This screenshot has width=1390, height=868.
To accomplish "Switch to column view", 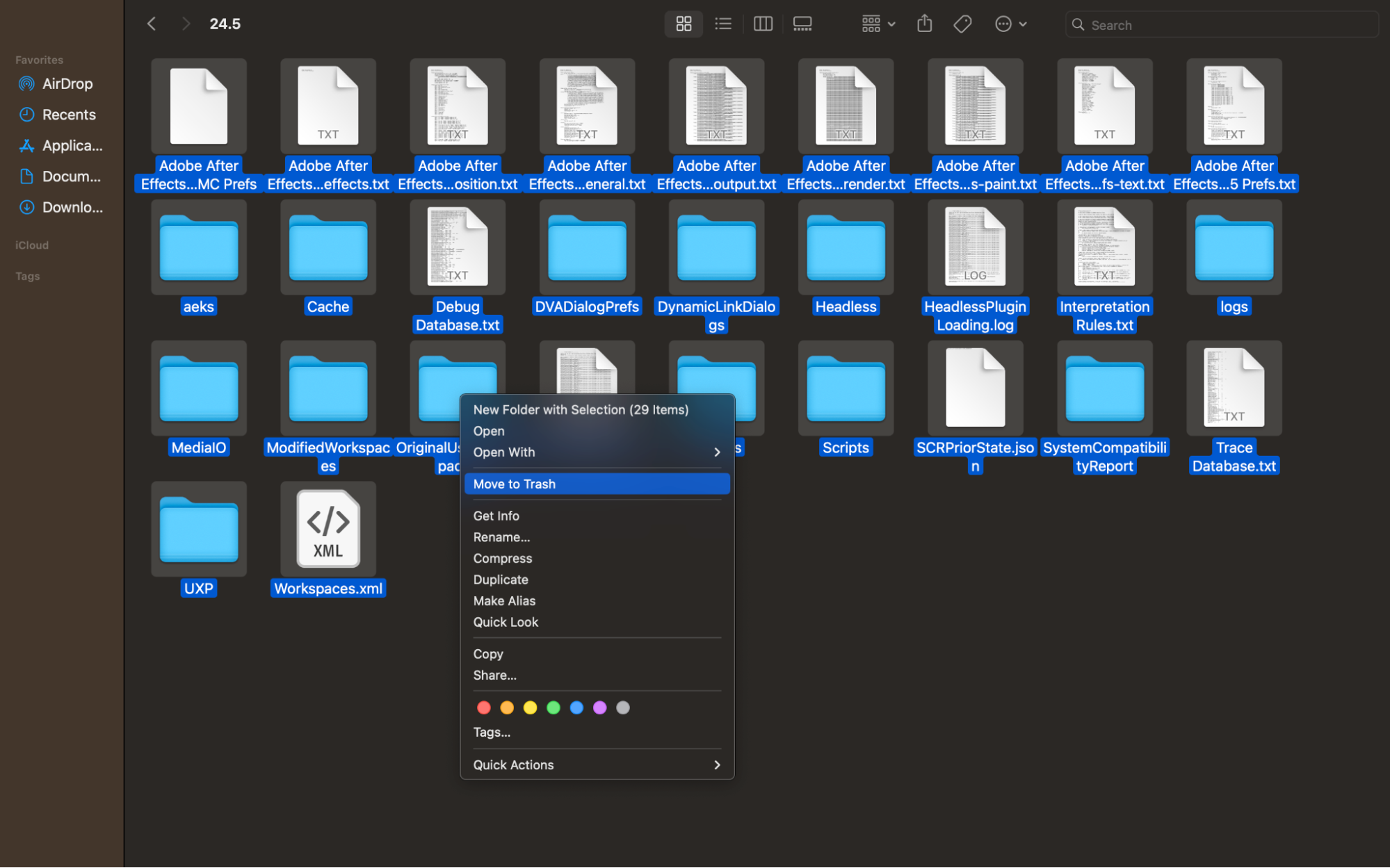I will [x=763, y=24].
